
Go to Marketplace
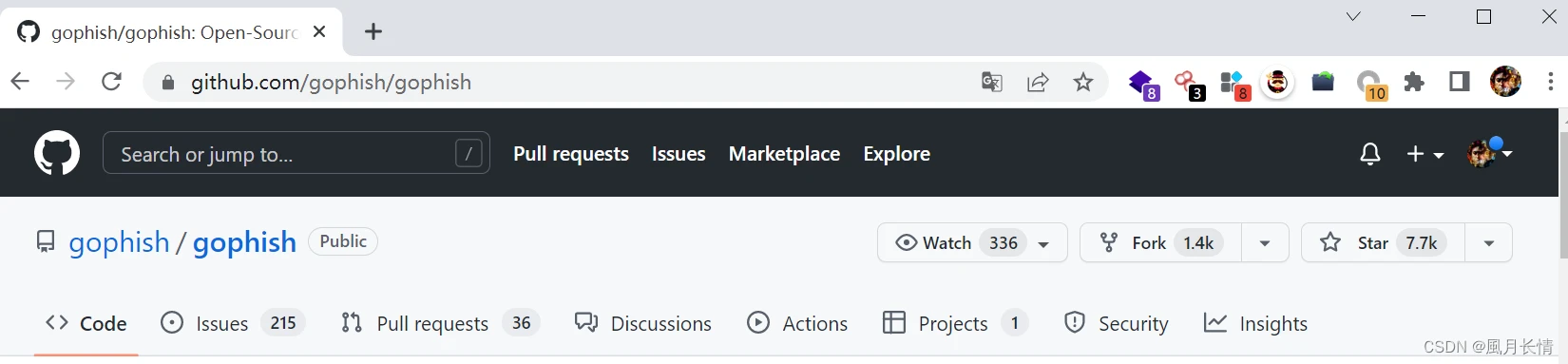(784, 154)
